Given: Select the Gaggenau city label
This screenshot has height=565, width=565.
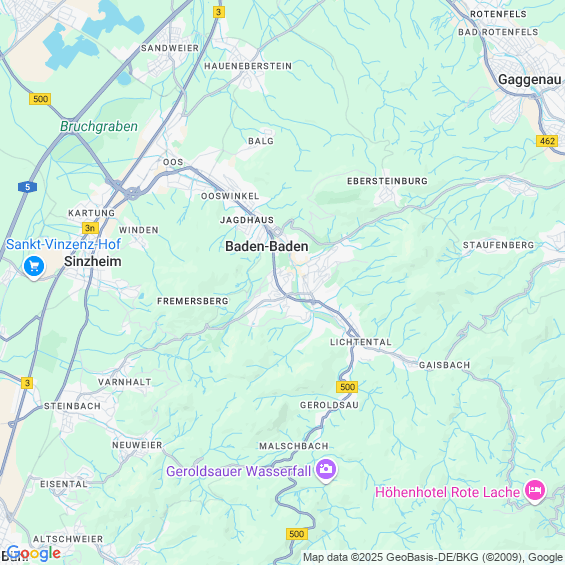Looking at the screenshot, I should (529, 80).
